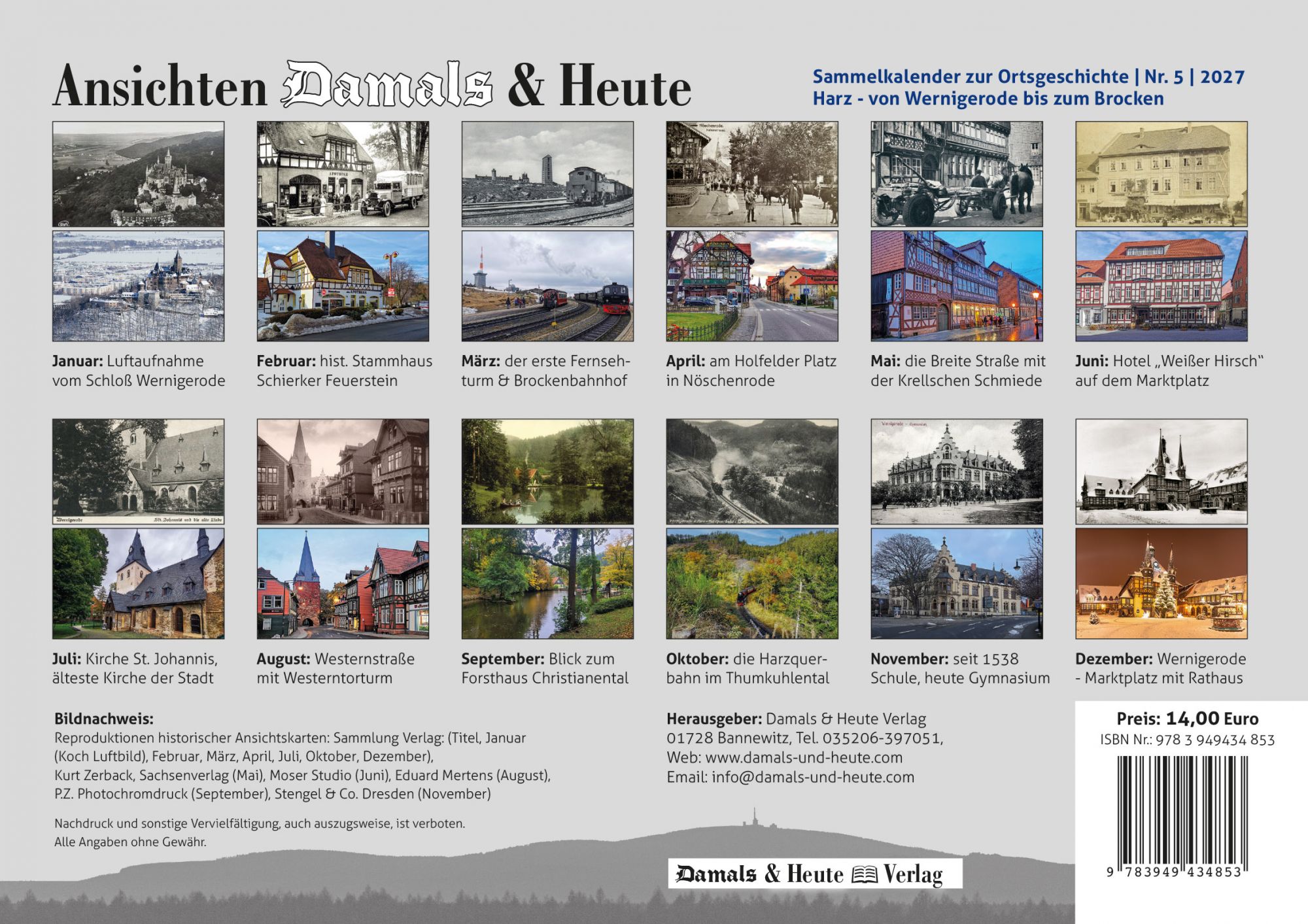Click the ISBN barcode
The width and height of the screenshot is (1308, 924).
coord(1182,809)
